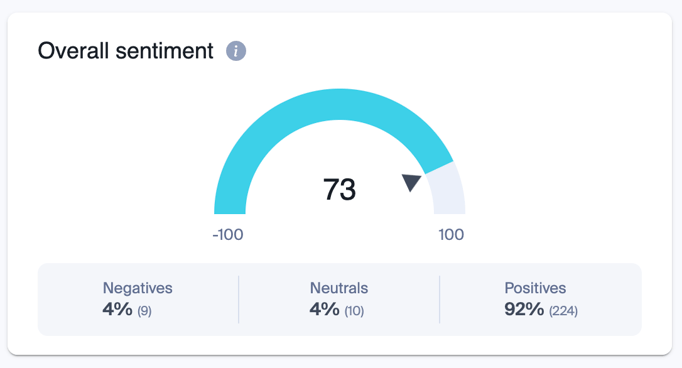Click the Overall sentiment heading
682x368 pixels.
pyautogui.click(x=126, y=51)
